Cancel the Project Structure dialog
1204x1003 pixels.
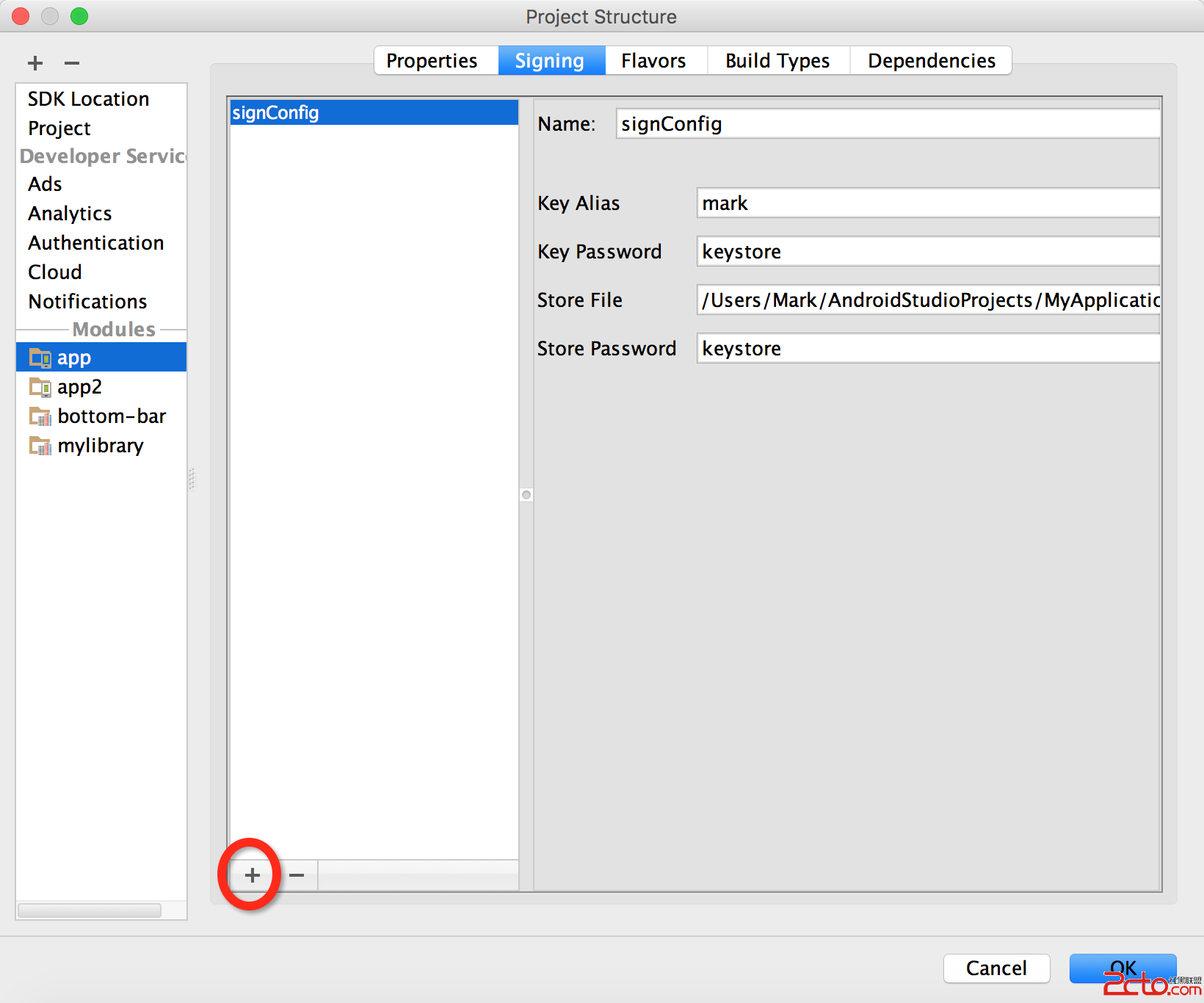(996, 968)
